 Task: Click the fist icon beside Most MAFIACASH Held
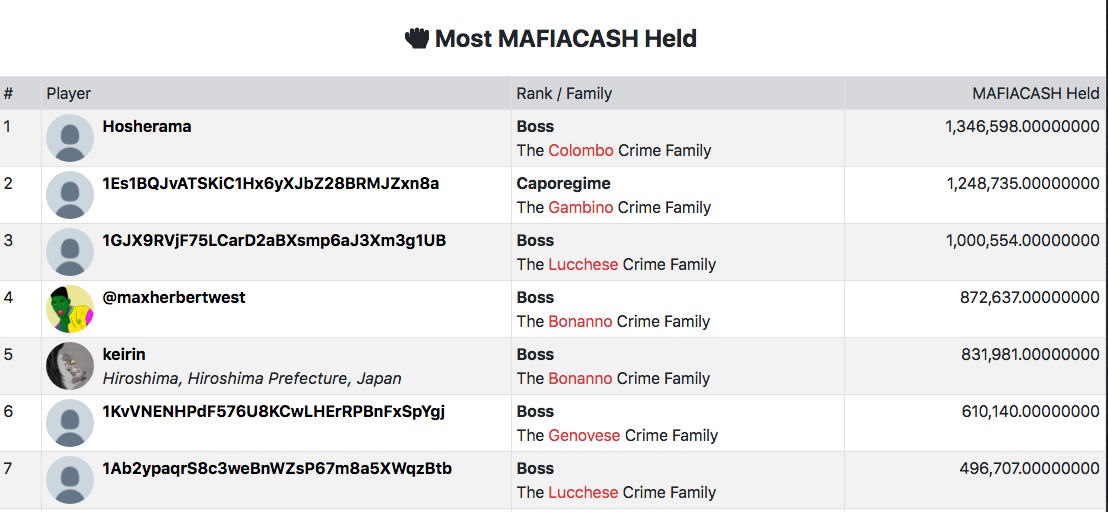click(417, 37)
